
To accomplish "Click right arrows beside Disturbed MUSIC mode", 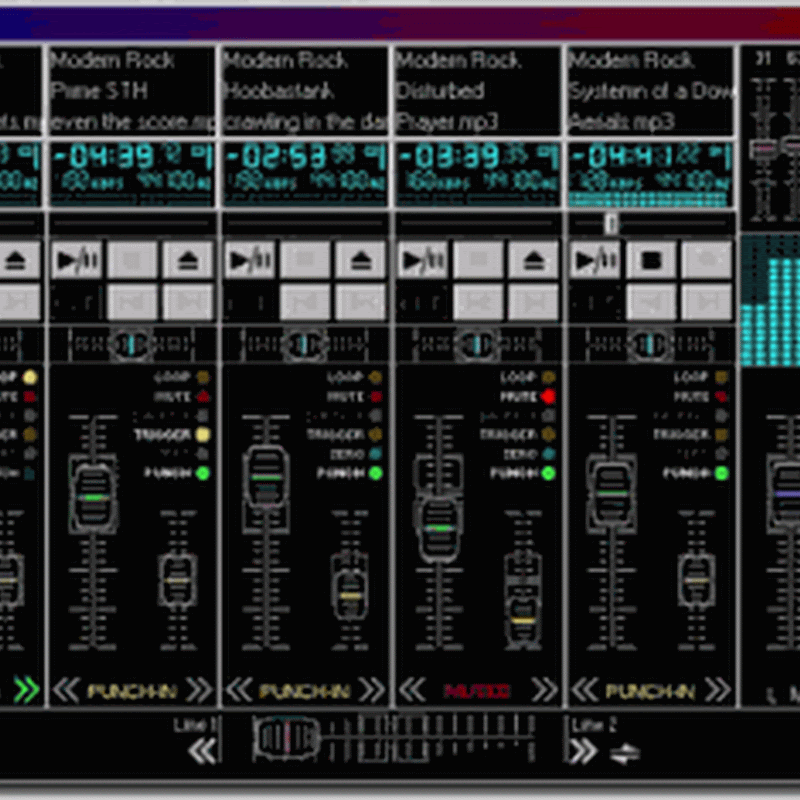I will pyautogui.click(x=545, y=690).
